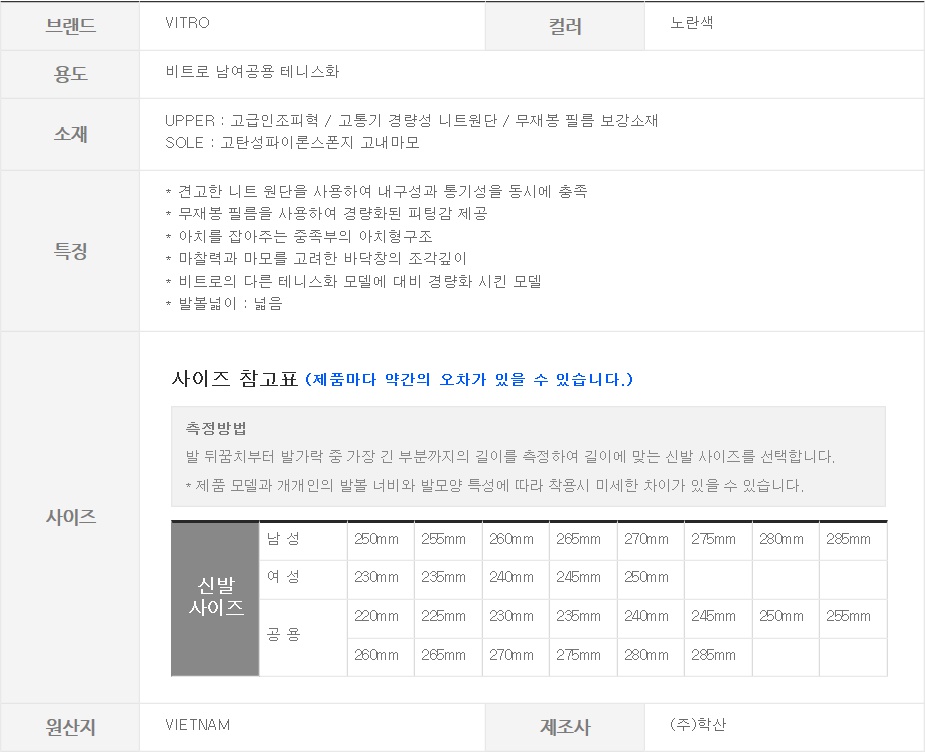Screen dimensions: 925x752
Task: Choose the 220mm unisex size cell
Action: pyautogui.click(x=376, y=616)
